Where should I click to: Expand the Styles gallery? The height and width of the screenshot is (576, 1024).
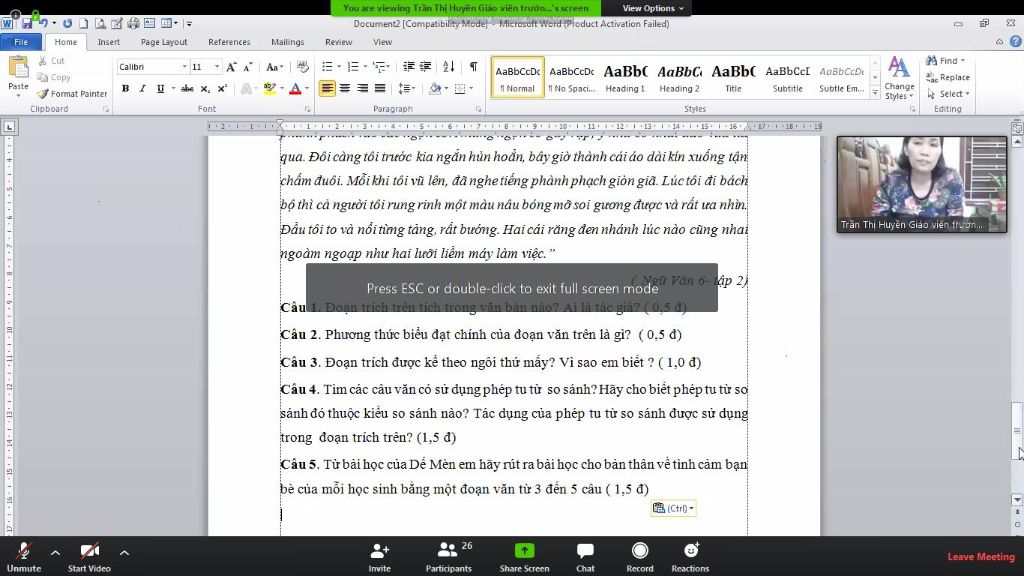point(875,93)
